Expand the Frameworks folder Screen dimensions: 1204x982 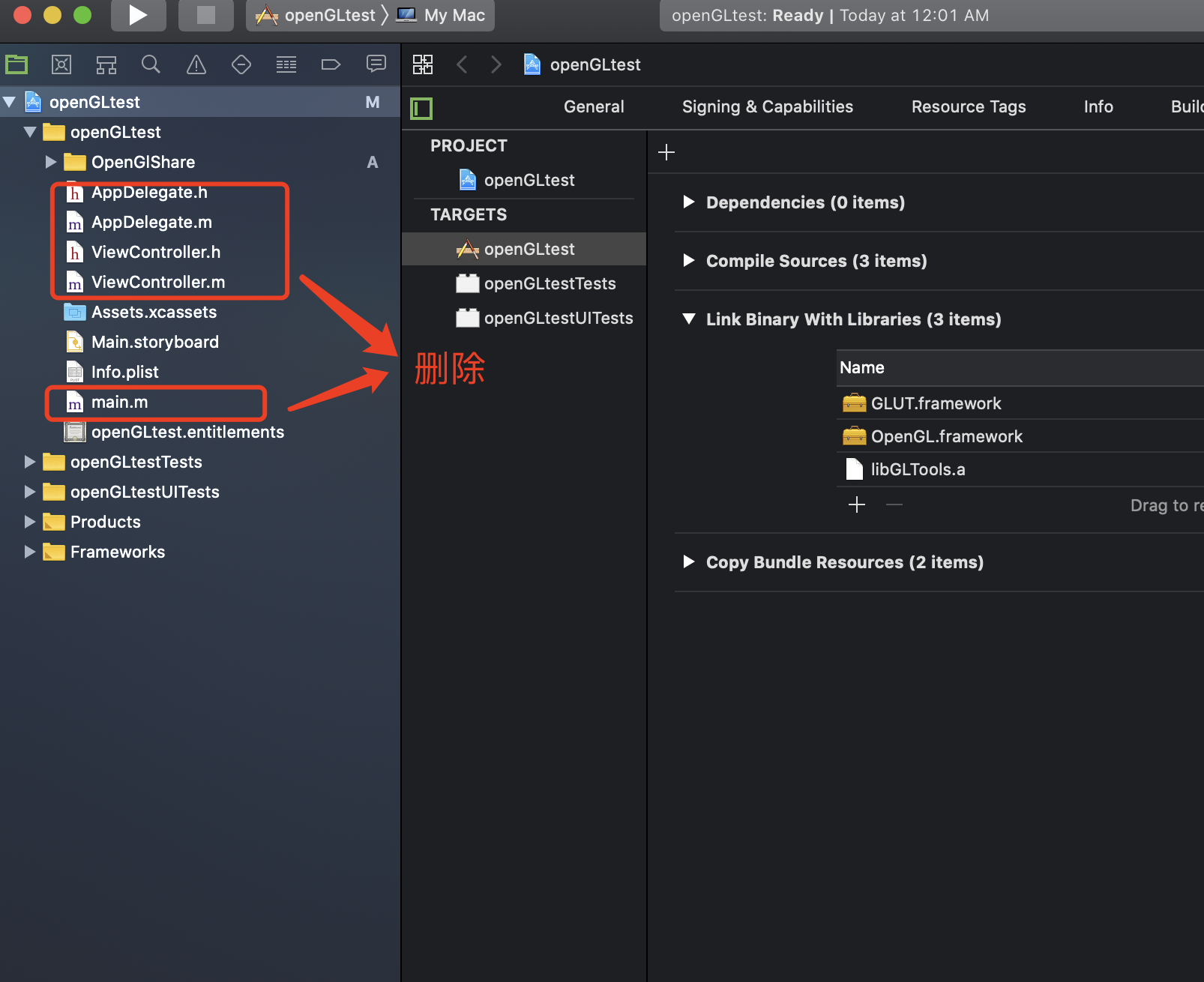30,552
